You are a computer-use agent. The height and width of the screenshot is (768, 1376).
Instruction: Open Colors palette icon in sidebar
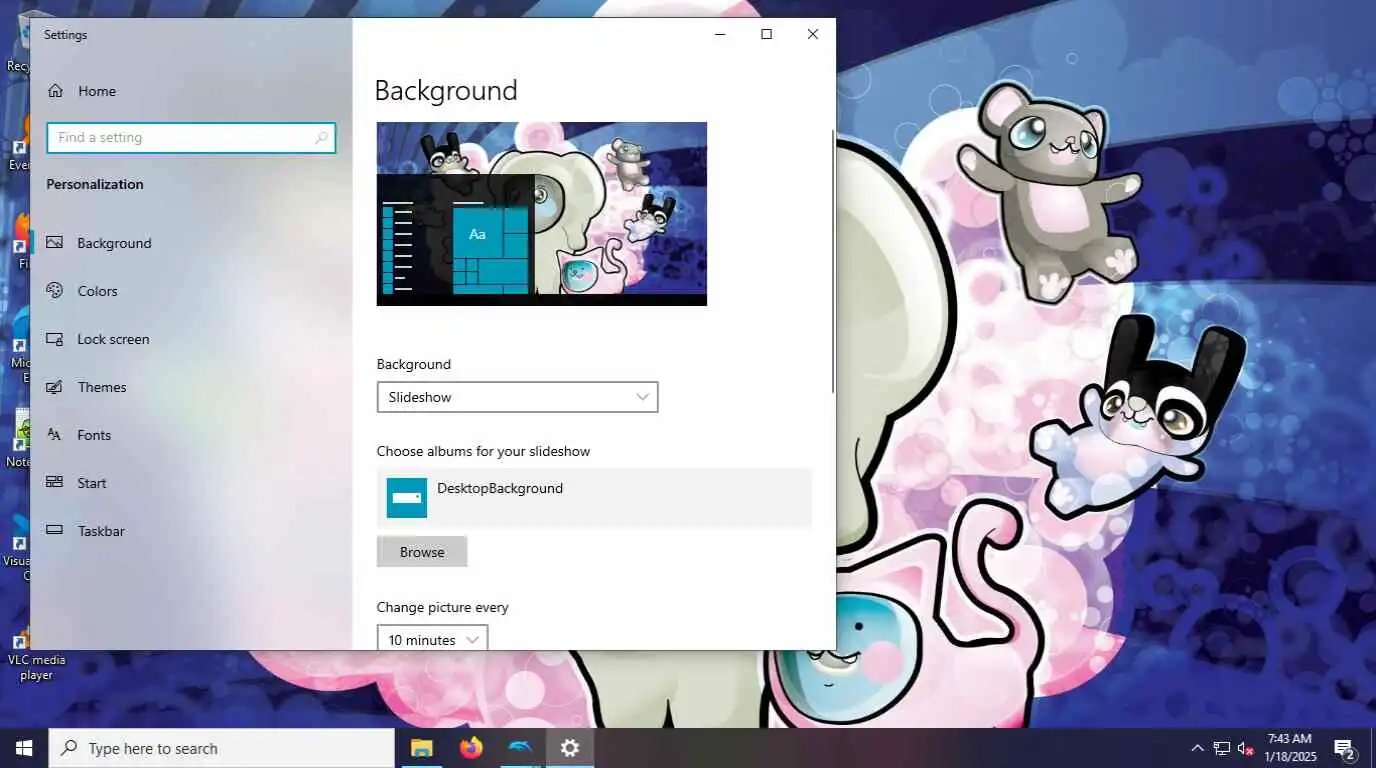point(55,291)
